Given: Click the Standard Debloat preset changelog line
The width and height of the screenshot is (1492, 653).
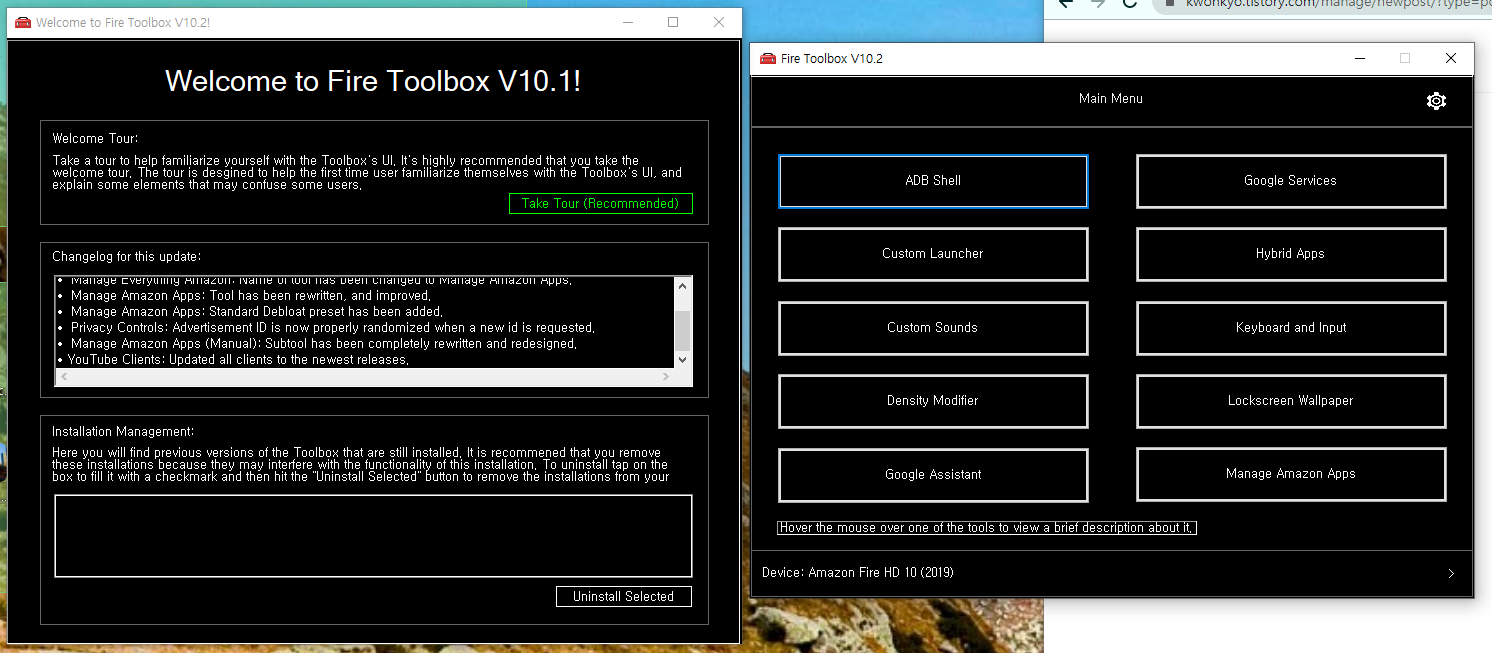Looking at the screenshot, I should click(256, 312).
